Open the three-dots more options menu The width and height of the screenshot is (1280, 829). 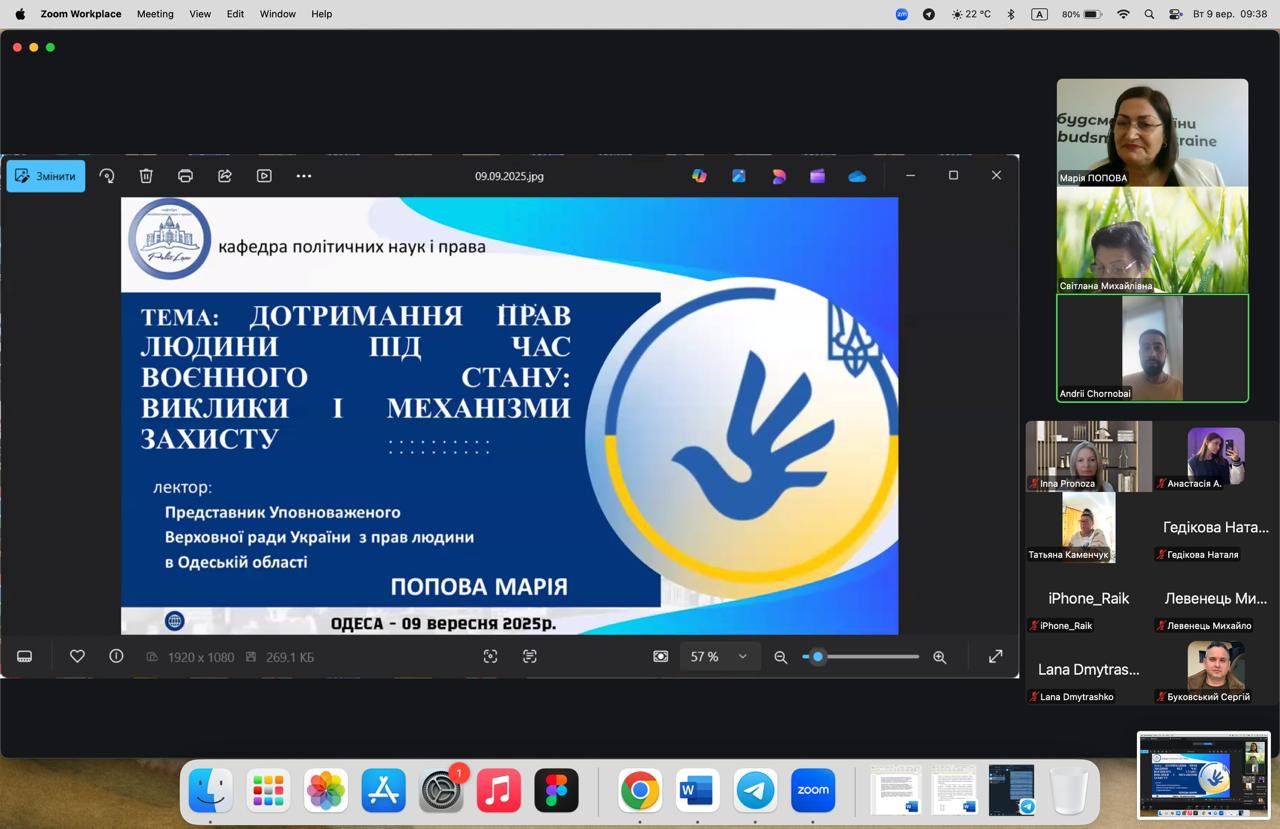coord(304,176)
